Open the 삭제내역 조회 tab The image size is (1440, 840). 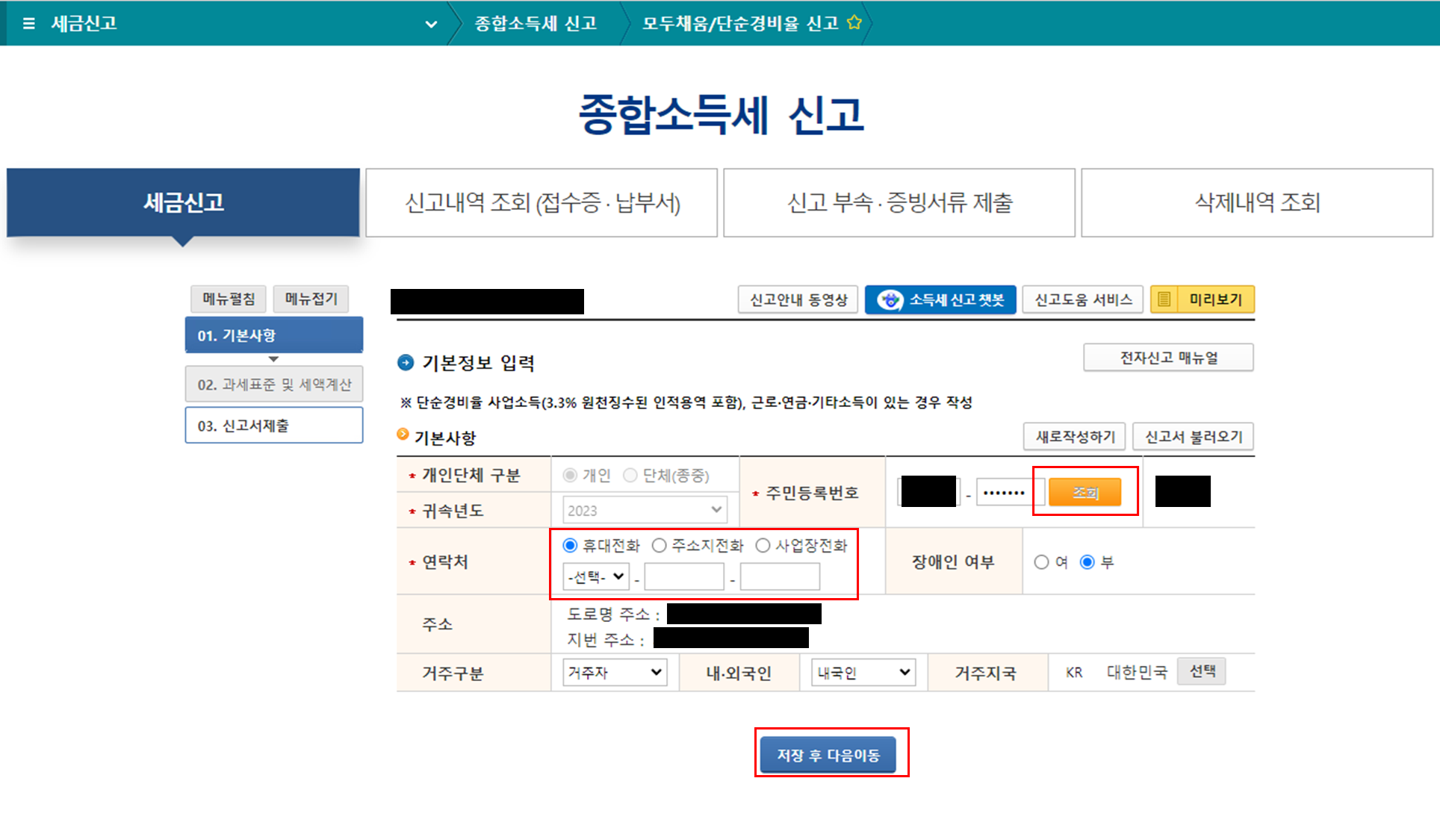1257,202
